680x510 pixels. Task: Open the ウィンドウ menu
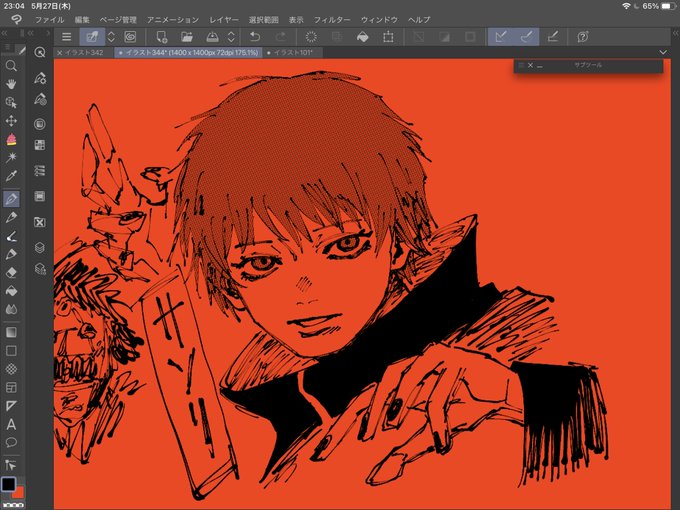(379, 20)
